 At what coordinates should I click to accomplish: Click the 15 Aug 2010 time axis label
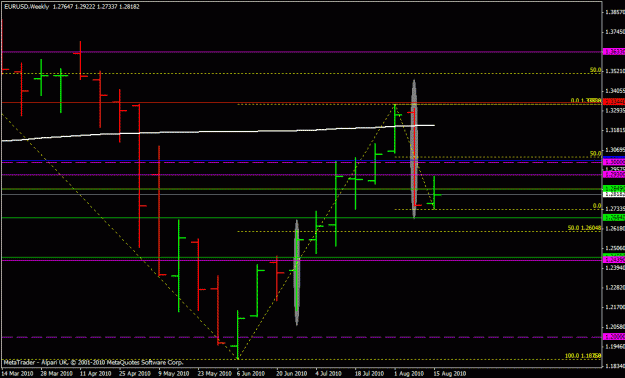[x=449, y=374]
